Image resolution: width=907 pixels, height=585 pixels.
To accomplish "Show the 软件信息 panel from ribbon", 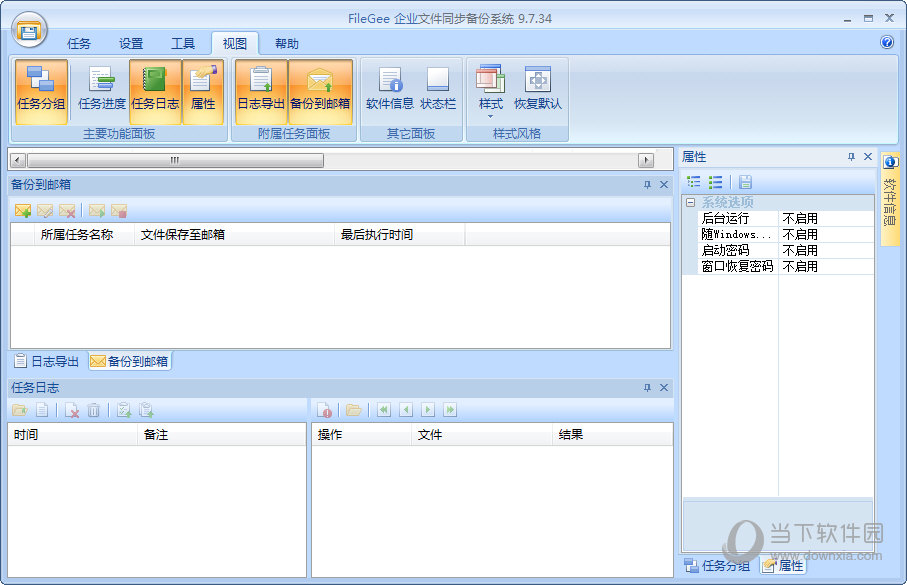I will tap(390, 91).
